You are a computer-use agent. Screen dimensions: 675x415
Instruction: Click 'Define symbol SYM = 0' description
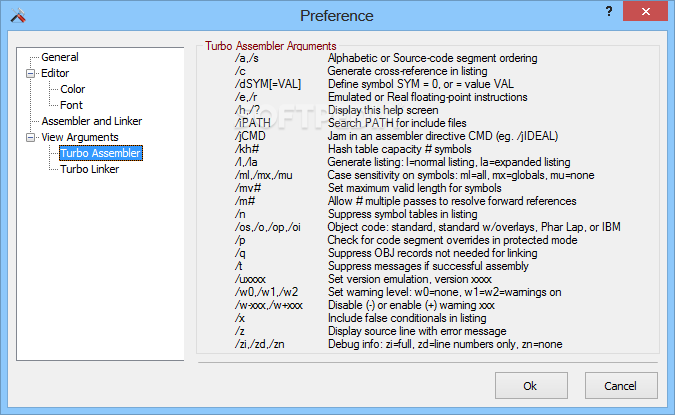point(421,84)
